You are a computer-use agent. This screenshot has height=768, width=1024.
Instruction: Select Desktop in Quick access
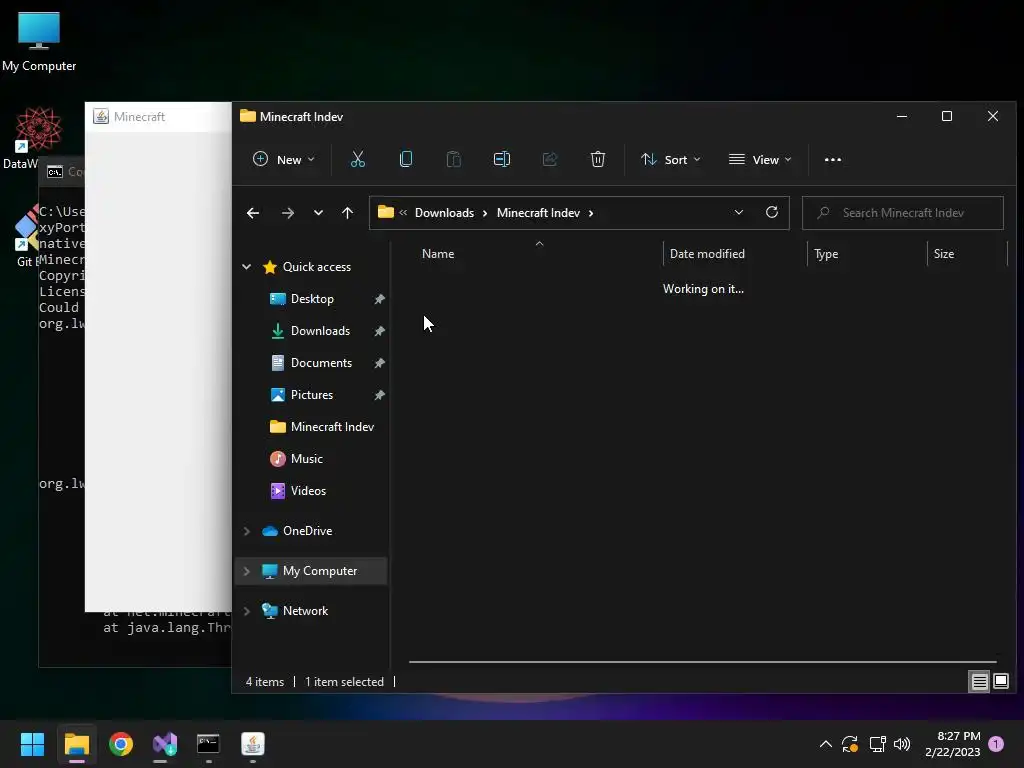[x=312, y=298]
